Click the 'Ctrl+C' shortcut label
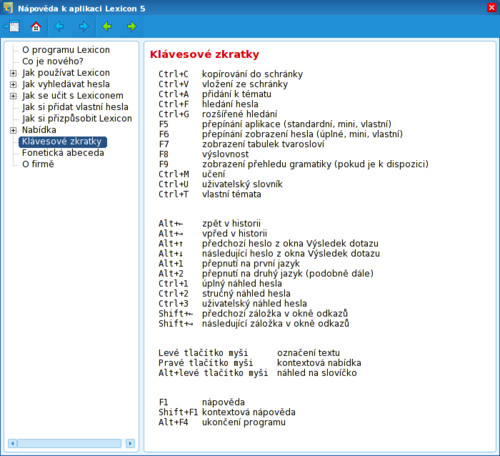This screenshot has height=456, width=500. [173, 74]
